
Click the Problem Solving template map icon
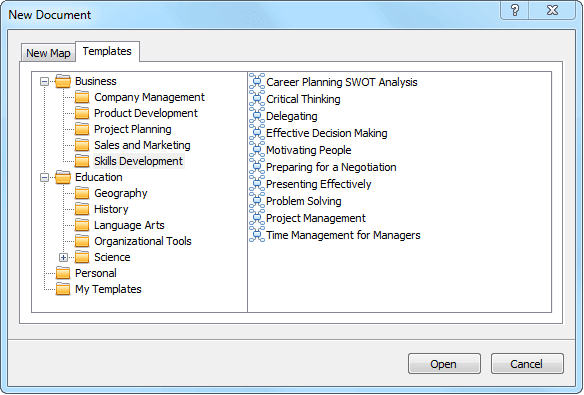tap(257, 201)
